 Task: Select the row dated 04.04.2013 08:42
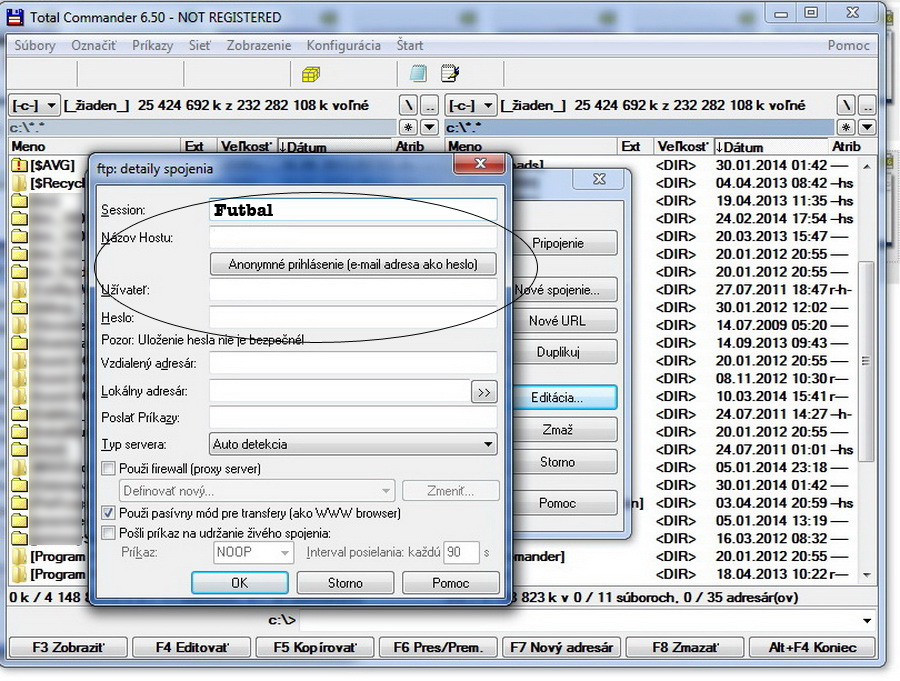[x=653, y=183]
